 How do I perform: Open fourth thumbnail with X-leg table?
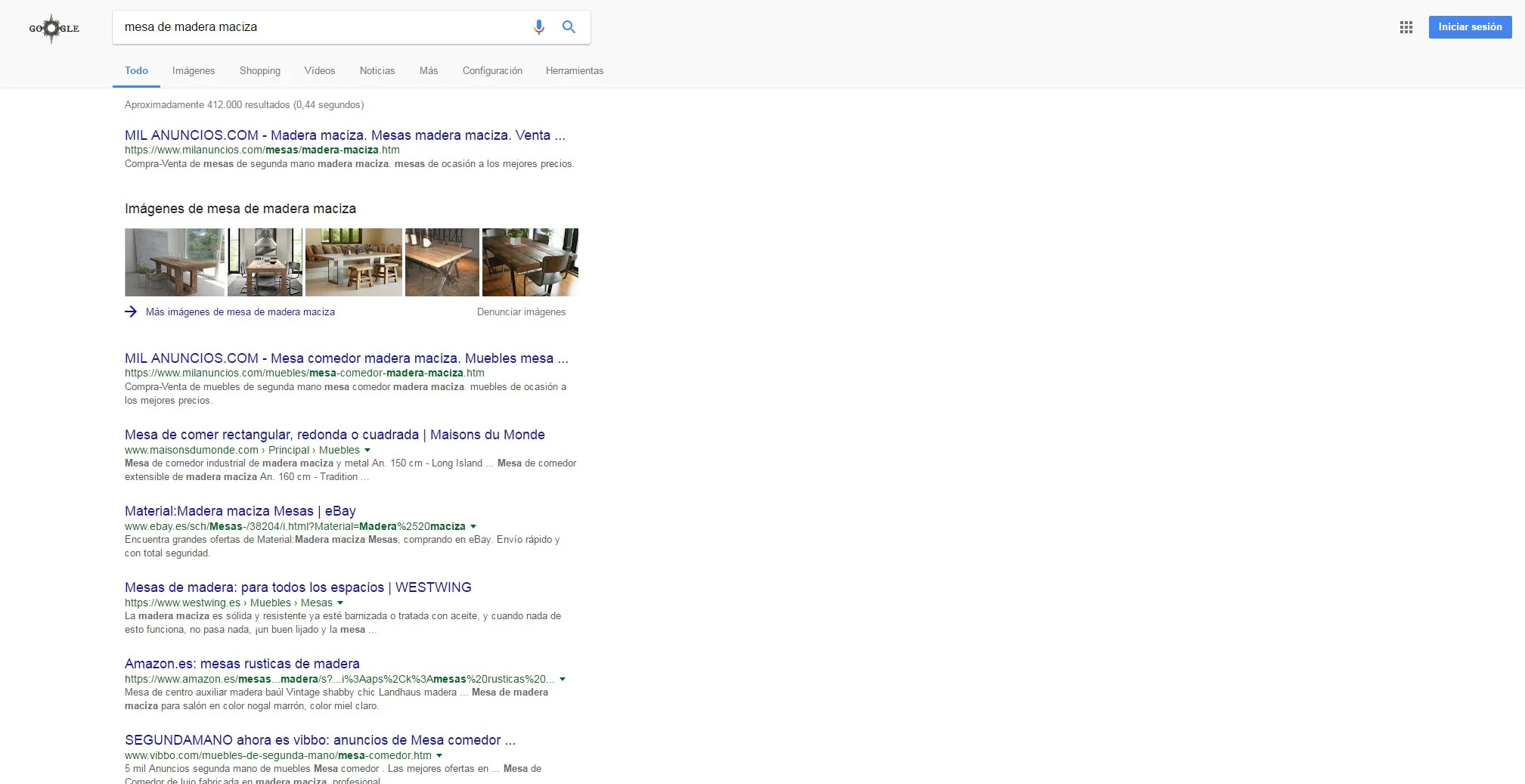click(442, 262)
